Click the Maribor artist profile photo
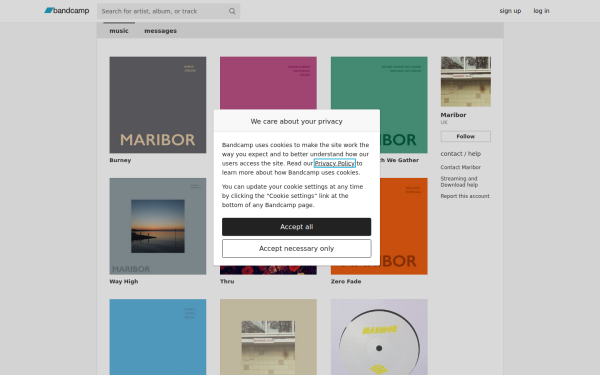This screenshot has width=600, height=375. tap(466, 82)
